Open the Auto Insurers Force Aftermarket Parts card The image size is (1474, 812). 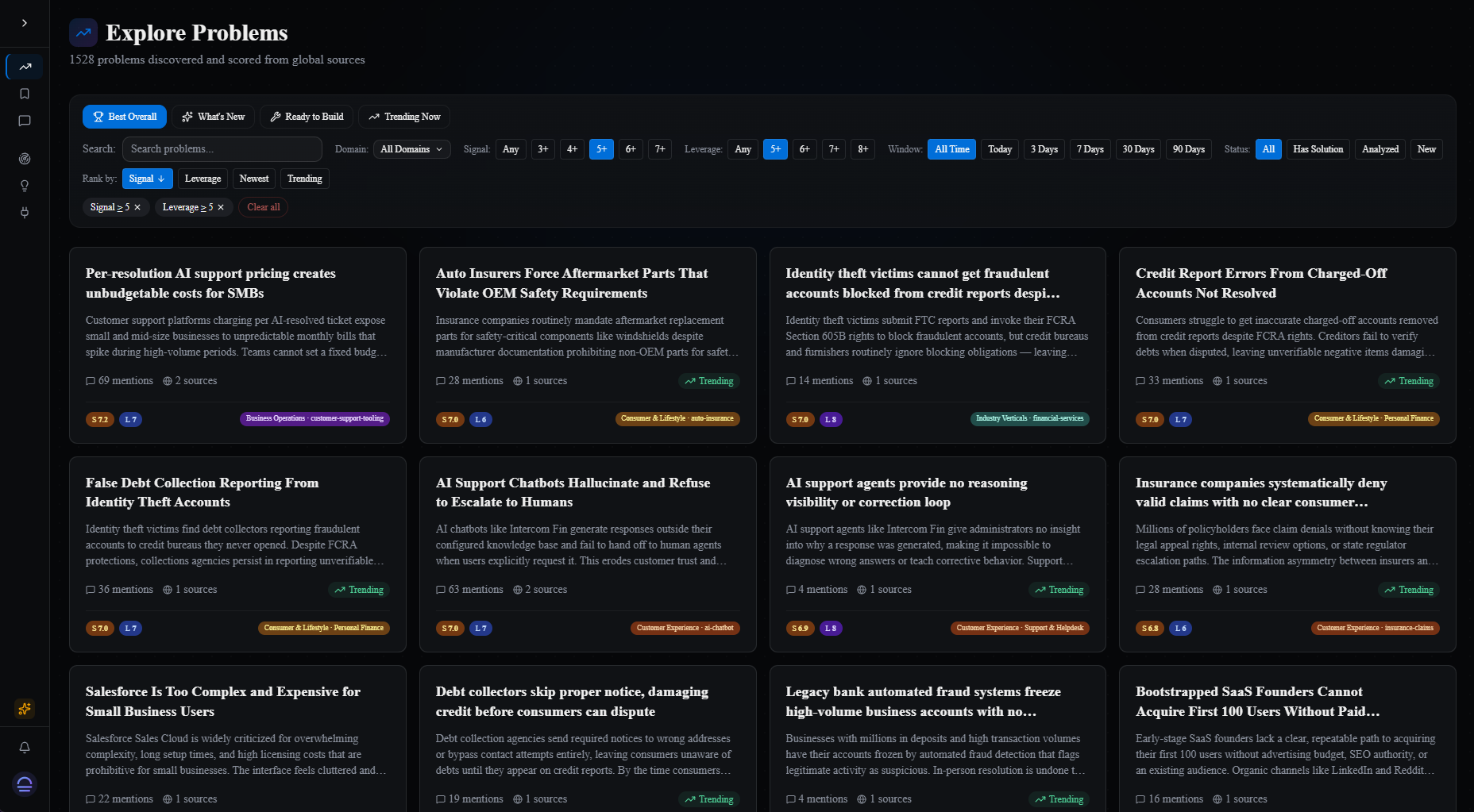click(x=588, y=345)
